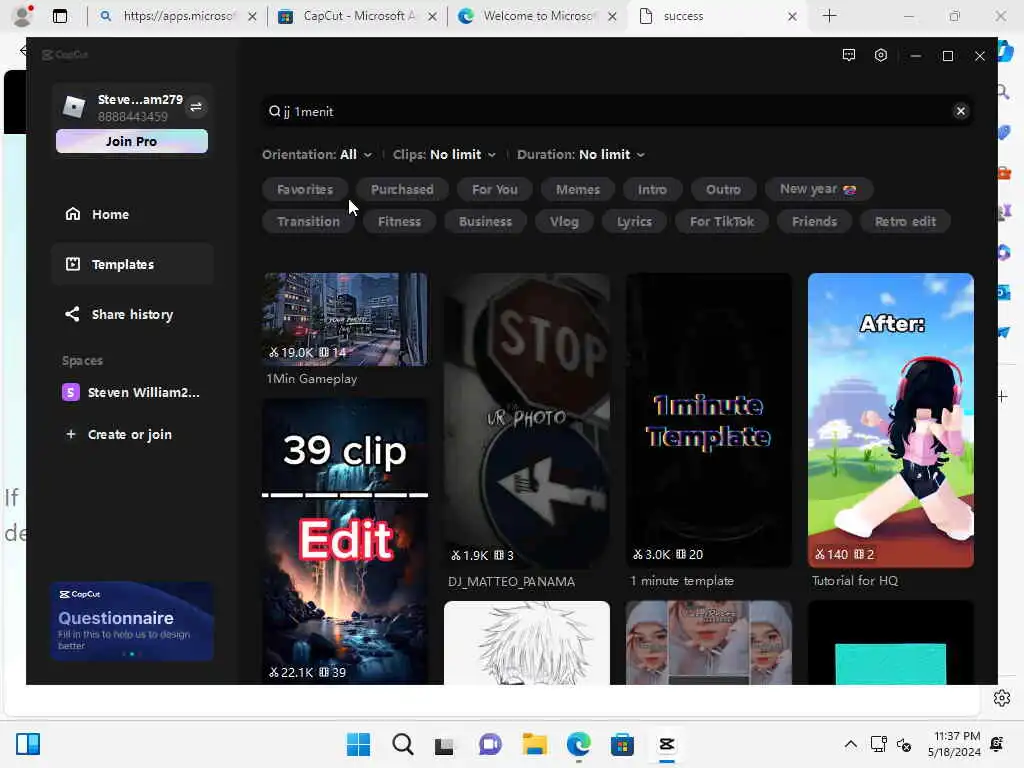The image size is (1024, 768).
Task: Select the New year category
Action: click(818, 189)
